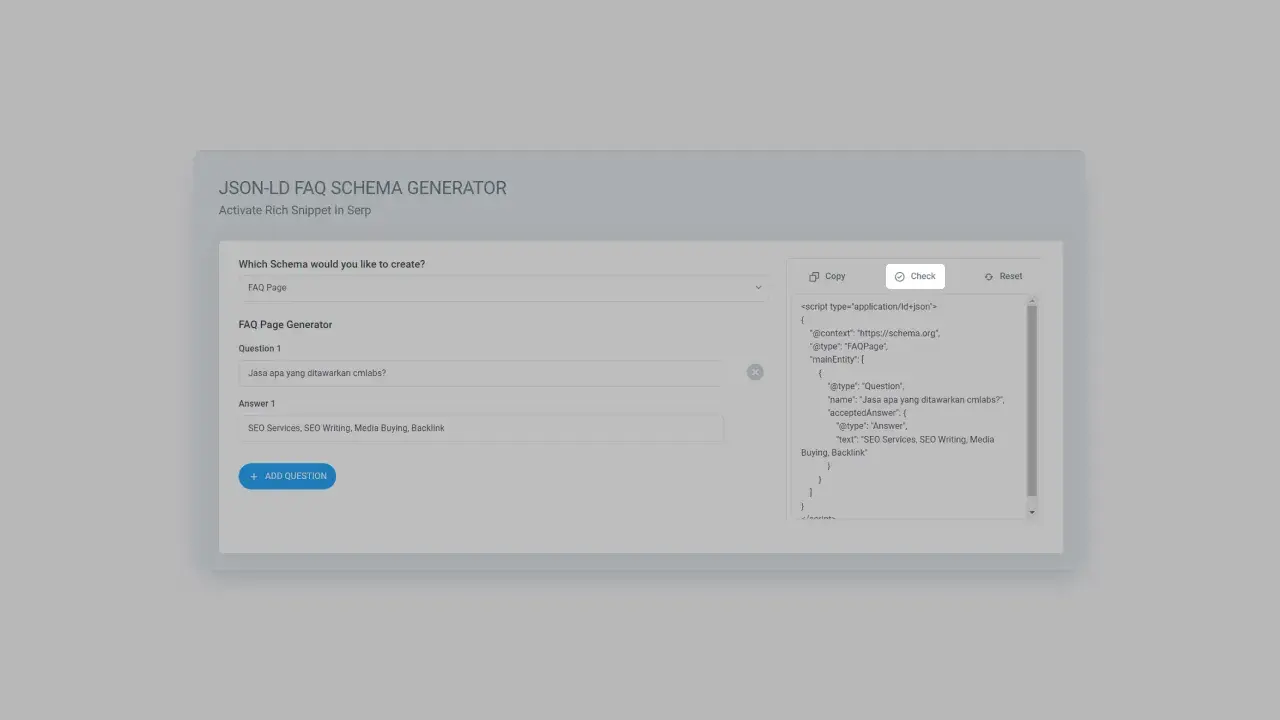Open the schema type dropdown showing FAQ Page
This screenshot has width=1280, height=720.
pos(503,287)
